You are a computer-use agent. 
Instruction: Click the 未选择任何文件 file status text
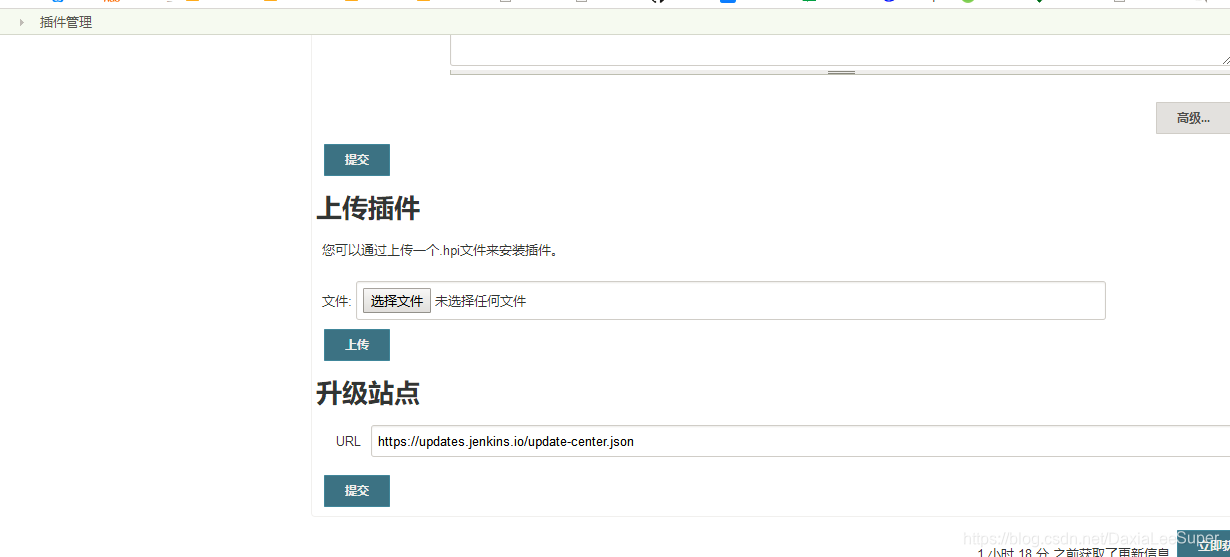480,301
